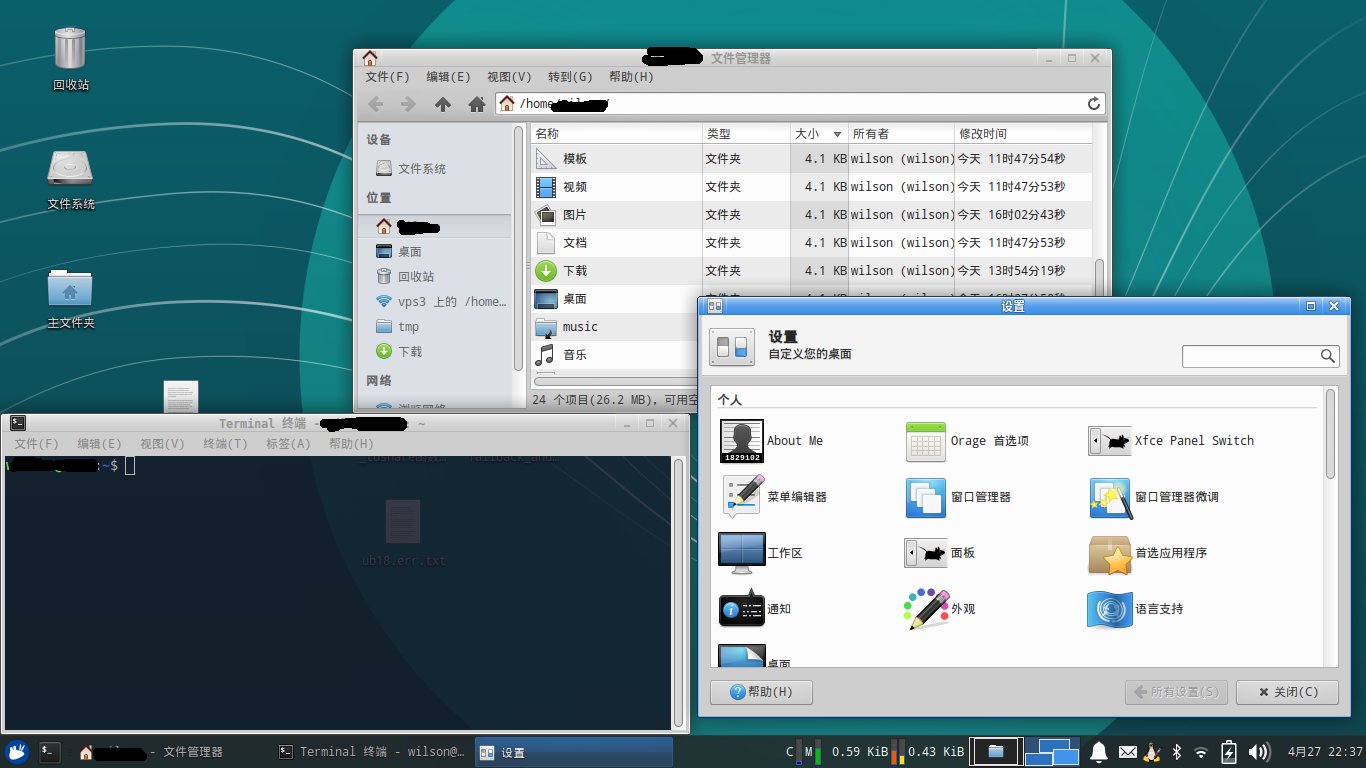Click the file manager sidebar scrollbar
The height and width of the screenshot is (768, 1366).
pyautogui.click(x=518, y=248)
